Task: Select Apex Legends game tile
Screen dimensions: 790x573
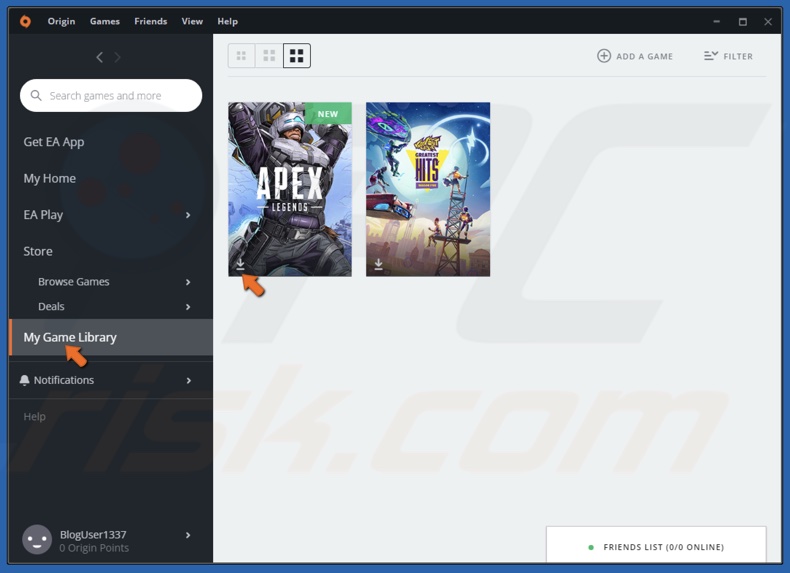Action: tap(290, 189)
